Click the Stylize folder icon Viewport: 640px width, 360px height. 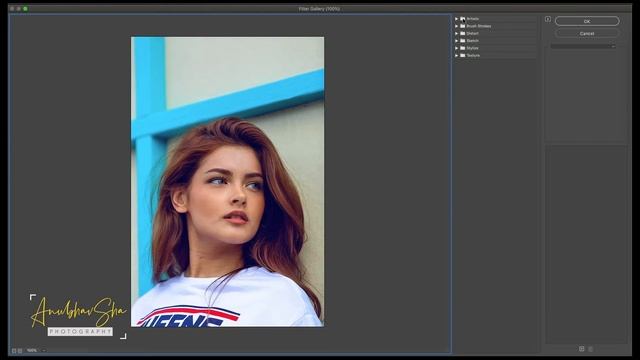(462, 48)
